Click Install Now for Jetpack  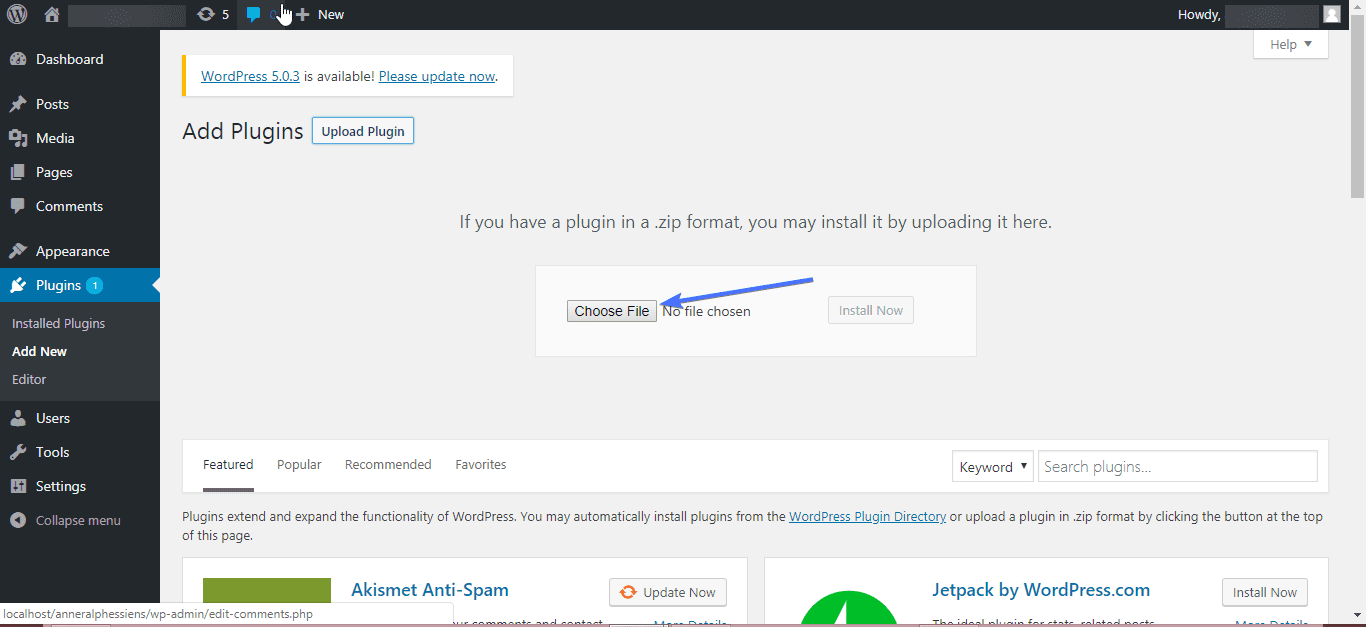click(1265, 592)
